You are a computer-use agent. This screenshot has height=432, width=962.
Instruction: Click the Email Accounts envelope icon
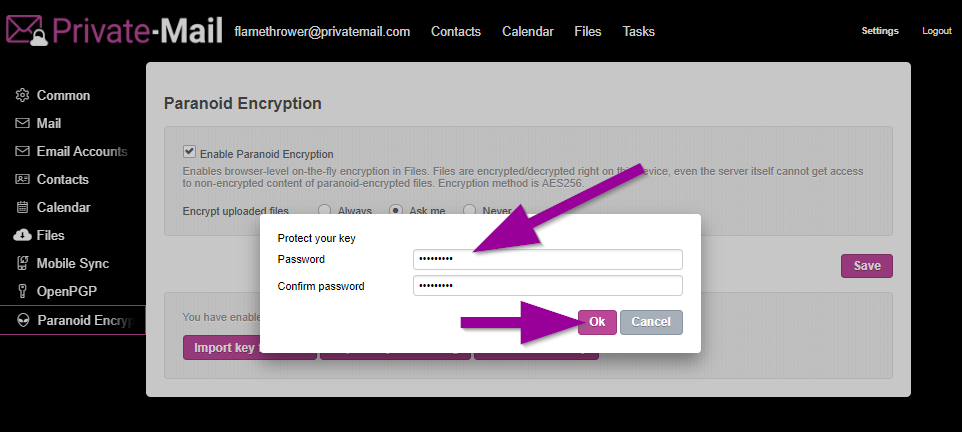(x=22, y=152)
